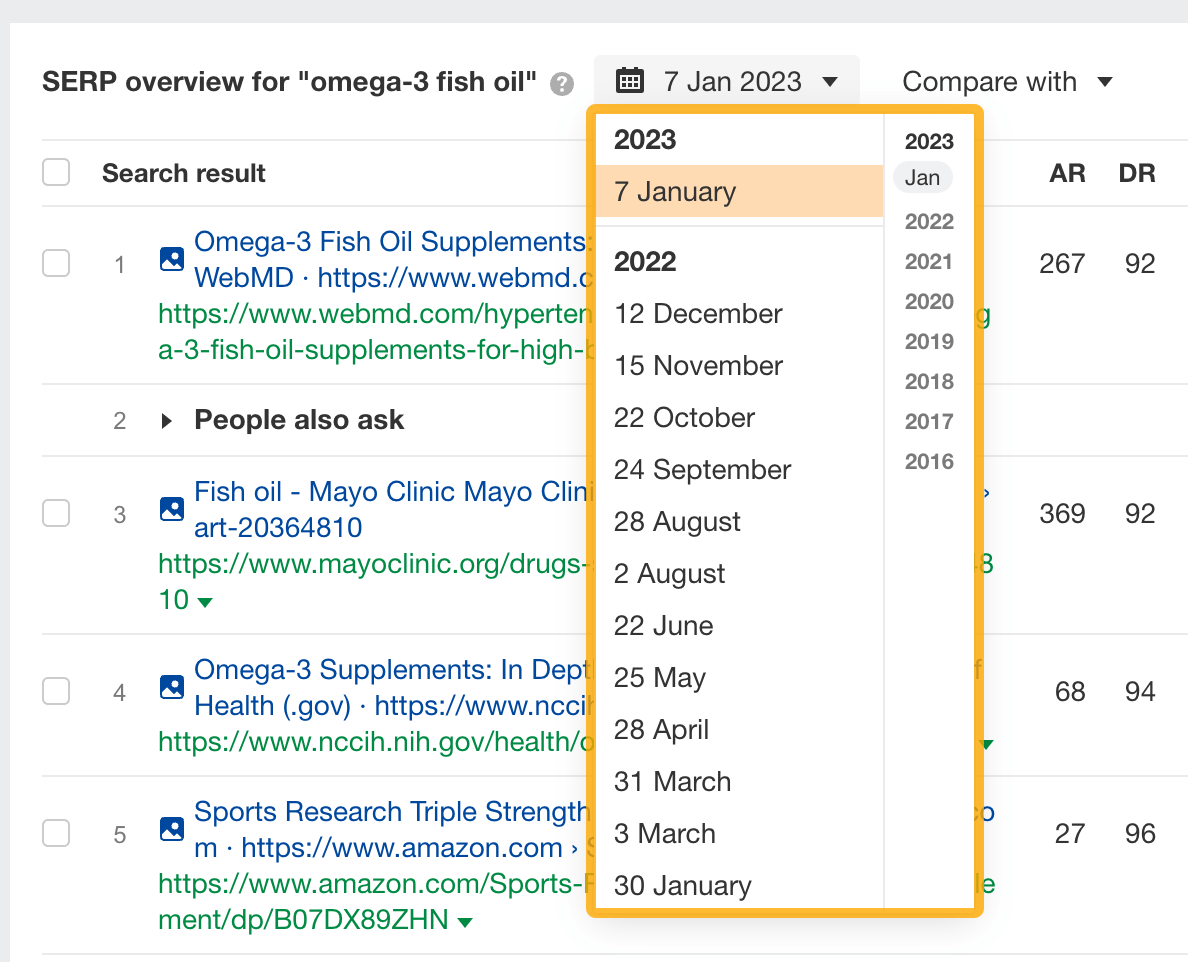Expand the People also ask section

point(166,420)
